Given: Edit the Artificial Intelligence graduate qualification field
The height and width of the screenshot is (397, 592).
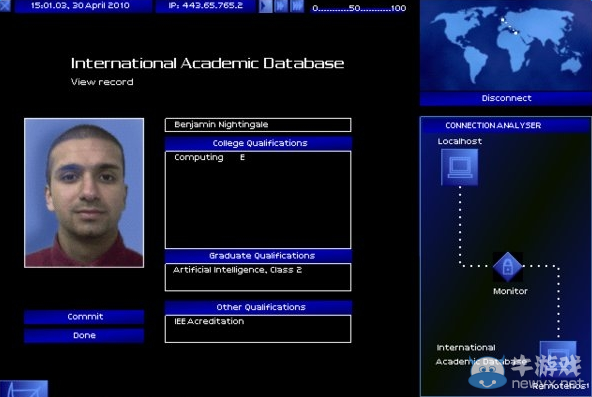Looking at the screenshot, I should [x=258, y=277].
